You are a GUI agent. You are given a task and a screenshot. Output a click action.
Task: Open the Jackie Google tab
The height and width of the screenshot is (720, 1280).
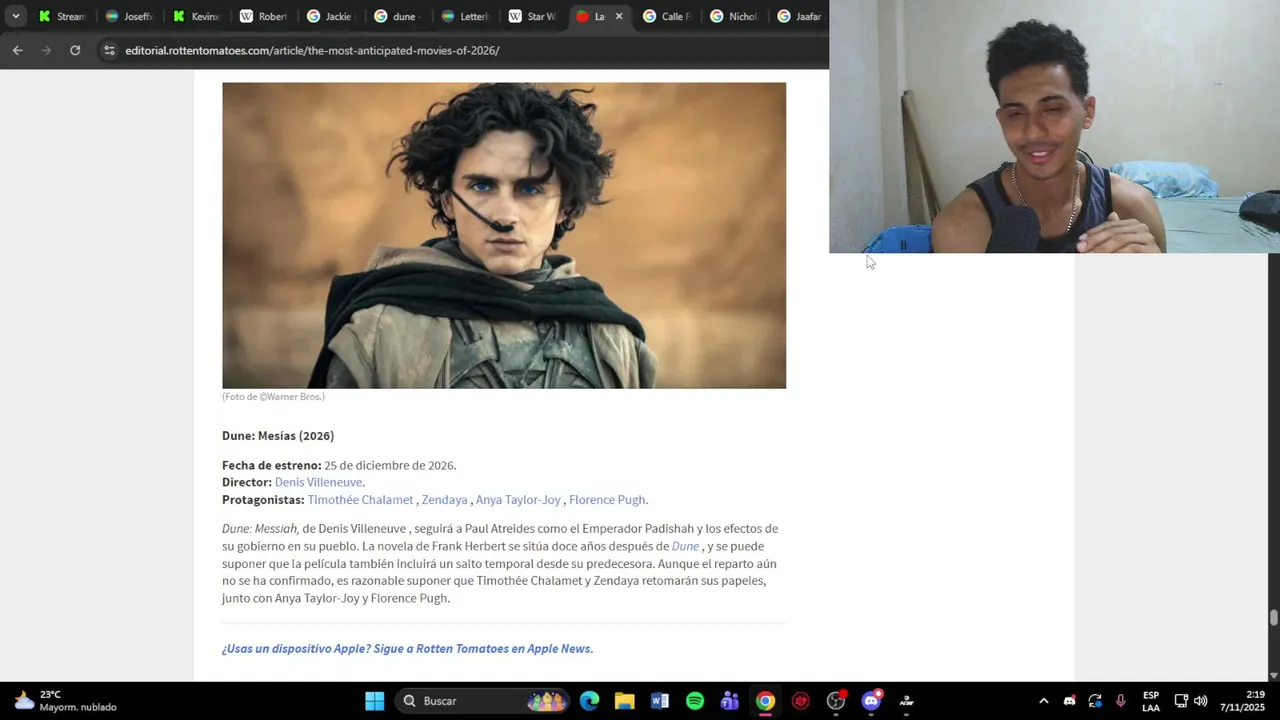pyautogui.click(x=330, y=16)
